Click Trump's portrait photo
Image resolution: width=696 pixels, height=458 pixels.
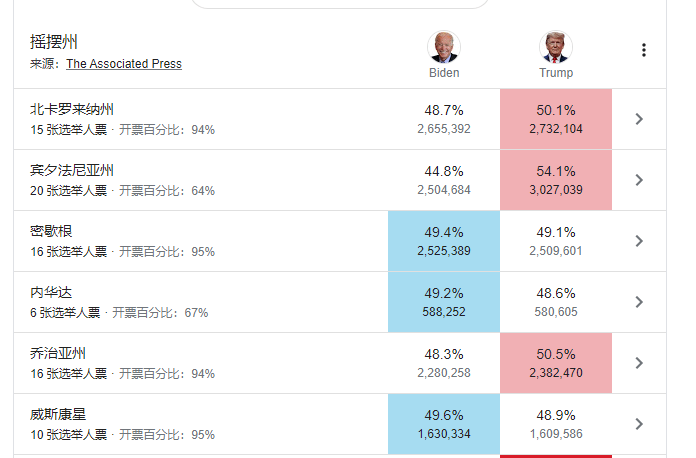click(556, 47)
